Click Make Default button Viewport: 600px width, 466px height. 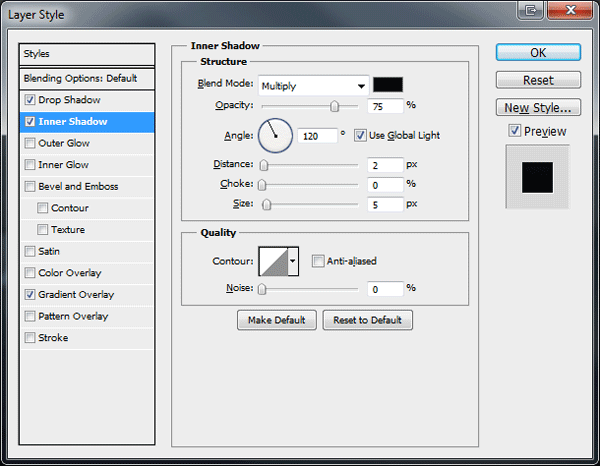pyautogui.click(x=277, y=320)
